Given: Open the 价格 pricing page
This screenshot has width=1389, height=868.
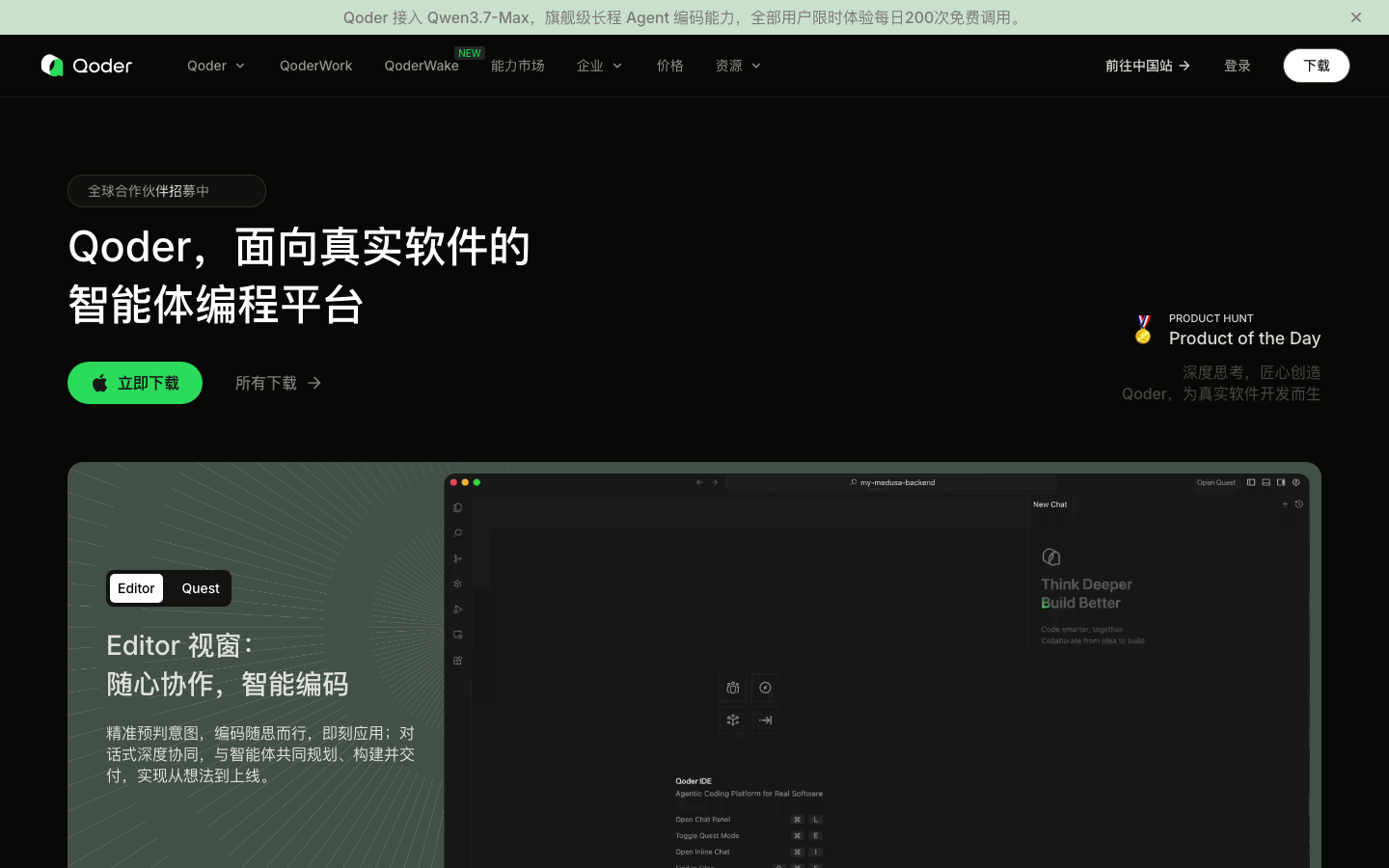Looking at the screenshot, I should point(669,66).
